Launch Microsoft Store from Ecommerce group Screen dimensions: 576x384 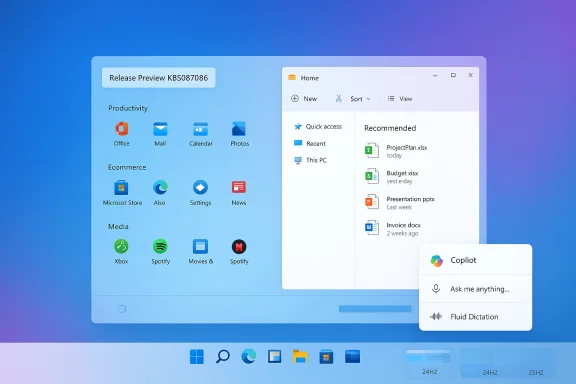click(121, 188)
